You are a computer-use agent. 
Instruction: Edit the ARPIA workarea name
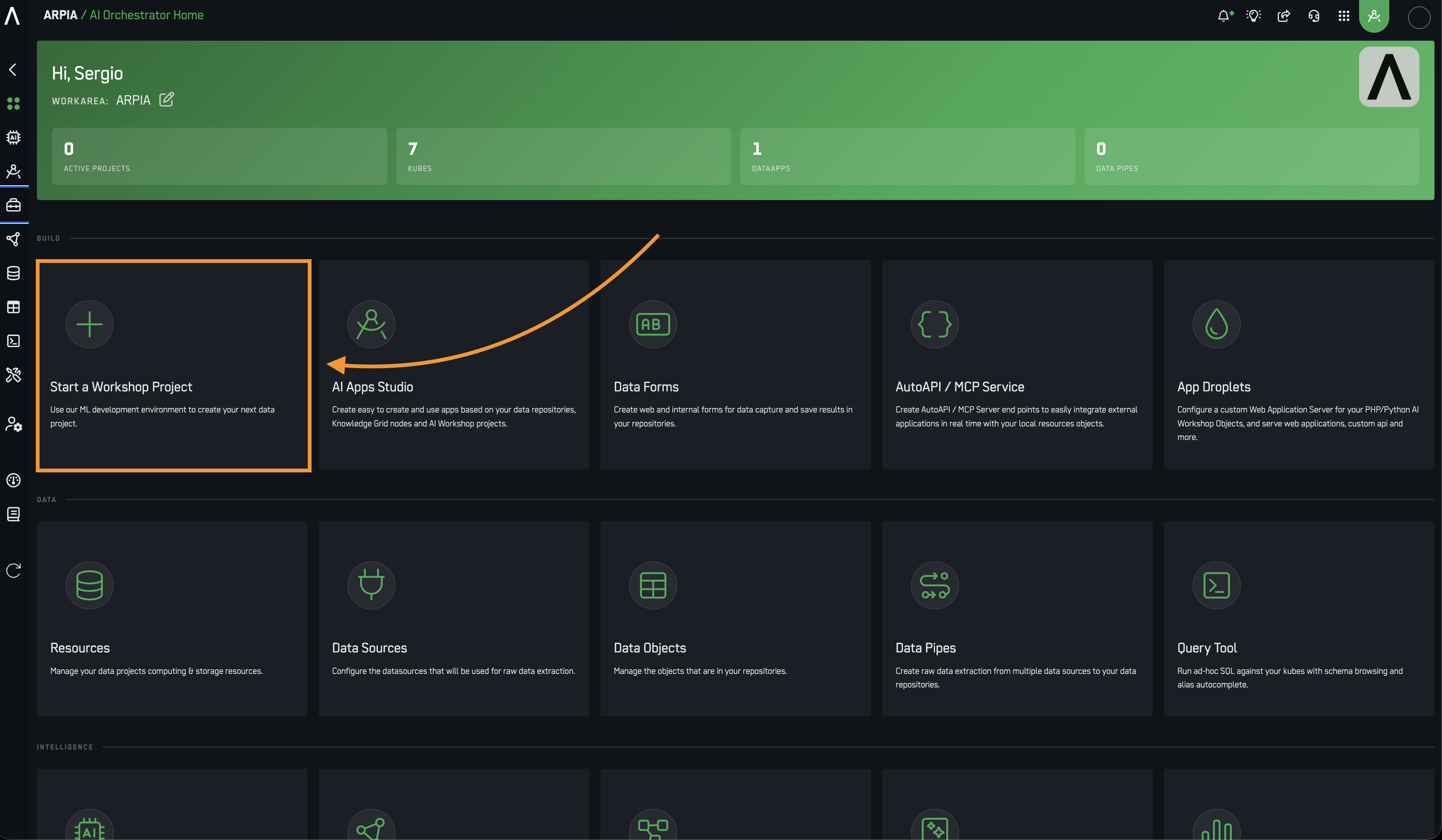pyautogui.click(x=167, y=99)
